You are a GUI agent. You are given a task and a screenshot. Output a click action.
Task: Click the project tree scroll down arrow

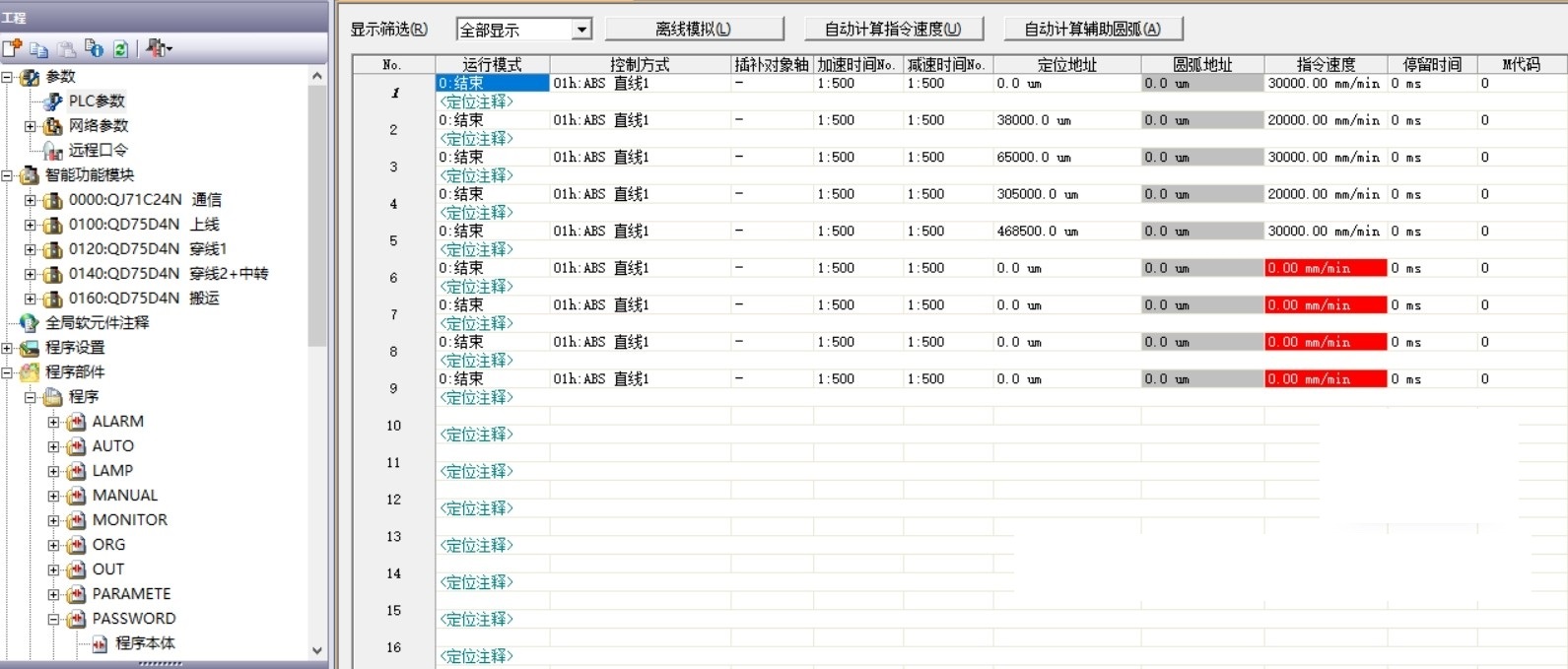click(x=317, y=650)
